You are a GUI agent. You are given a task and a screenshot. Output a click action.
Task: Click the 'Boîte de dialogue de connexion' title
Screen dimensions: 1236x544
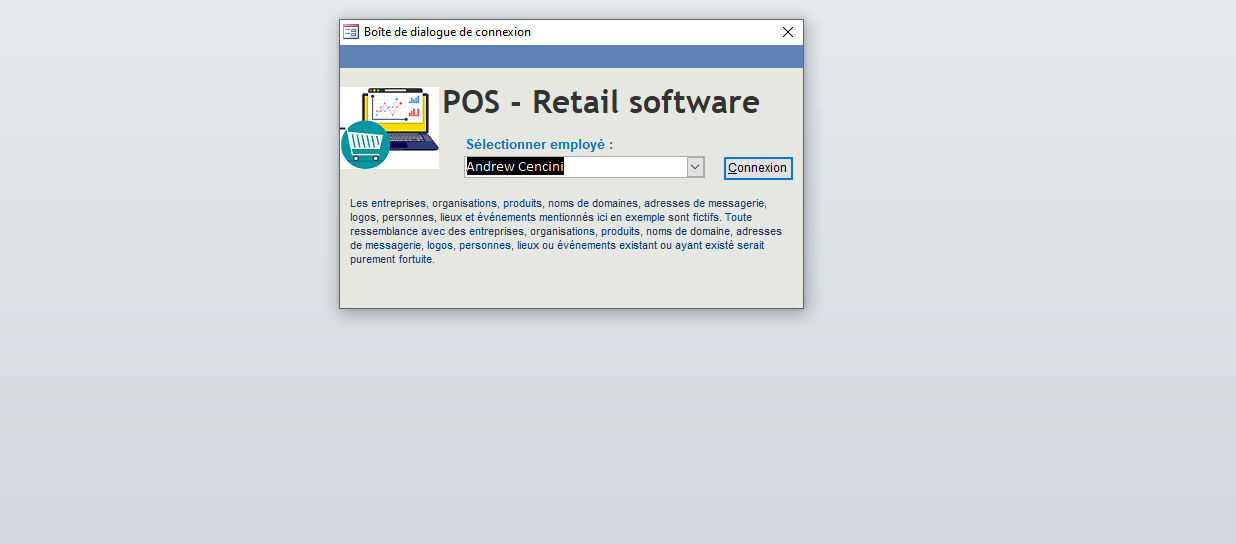[x=447, y=32]
